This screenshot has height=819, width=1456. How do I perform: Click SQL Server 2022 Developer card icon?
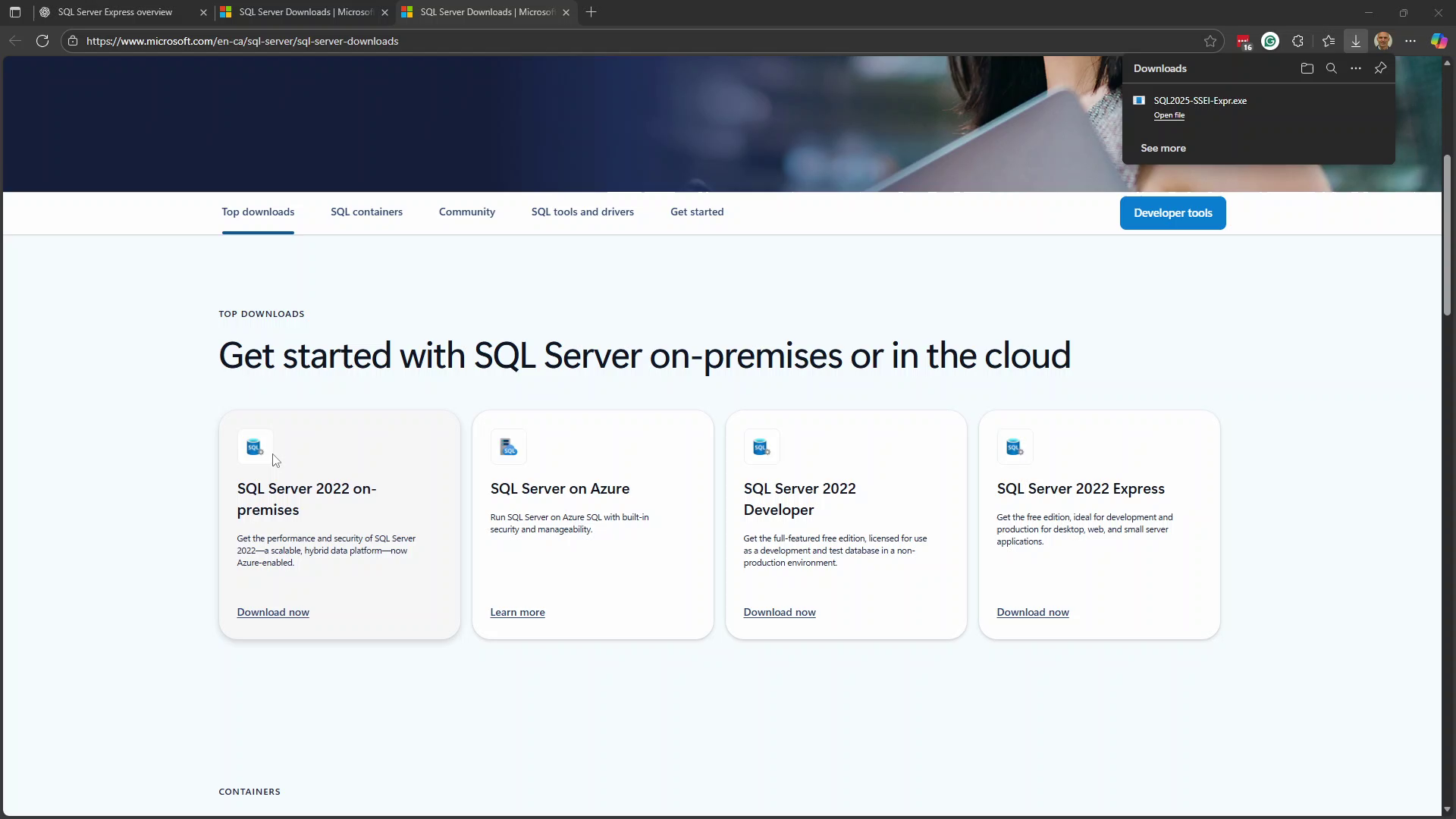coord(761,447)
